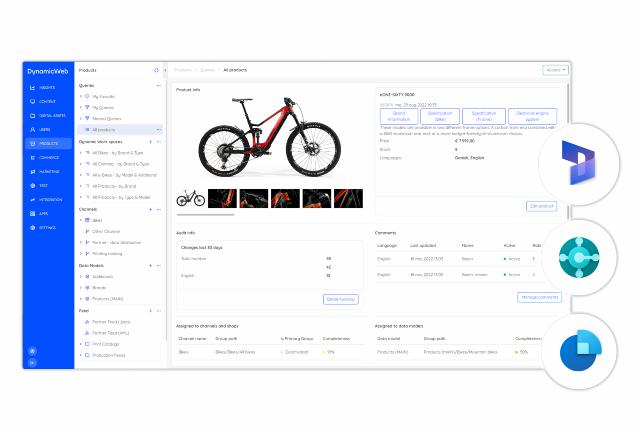This screenshot has width=640, height=427.
Task: Expand the Bikes channel tree item
Action: pos(81,220)
